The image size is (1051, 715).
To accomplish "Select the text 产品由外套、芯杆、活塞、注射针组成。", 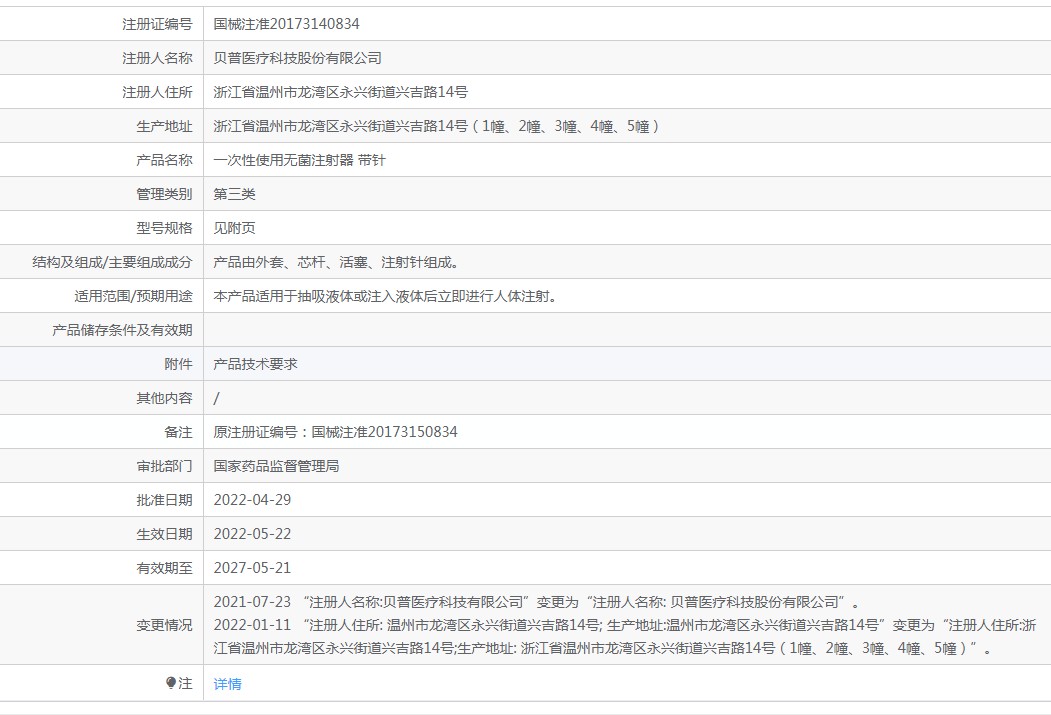I will click(x=336, y=262).
